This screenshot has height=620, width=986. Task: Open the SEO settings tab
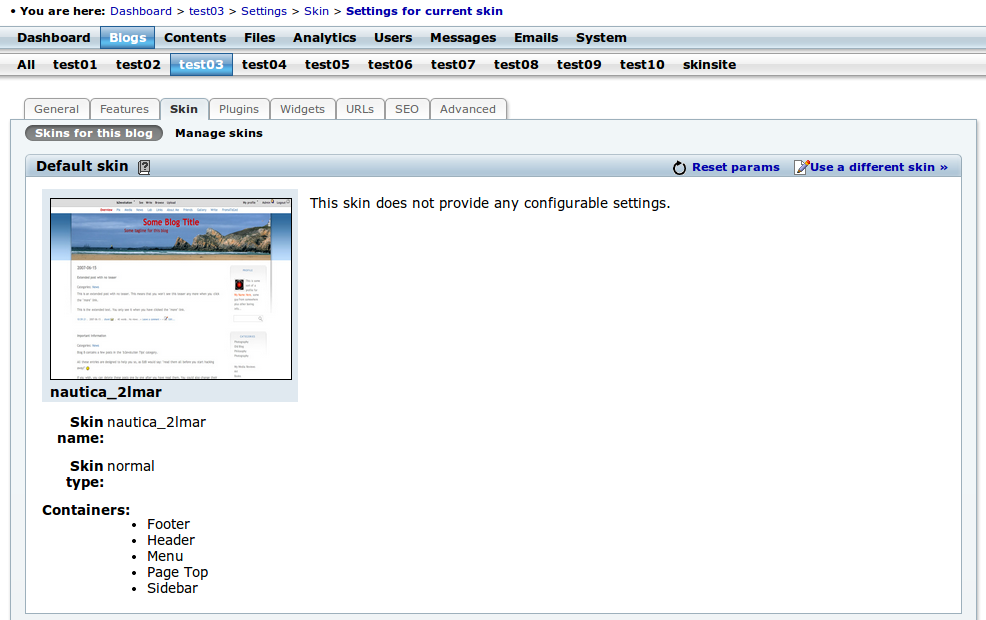point(407,109)
